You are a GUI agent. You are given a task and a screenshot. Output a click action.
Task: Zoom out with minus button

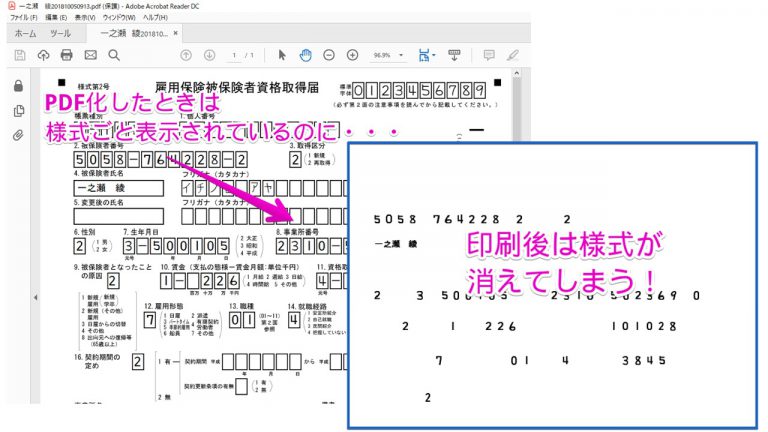click(329, 55)
